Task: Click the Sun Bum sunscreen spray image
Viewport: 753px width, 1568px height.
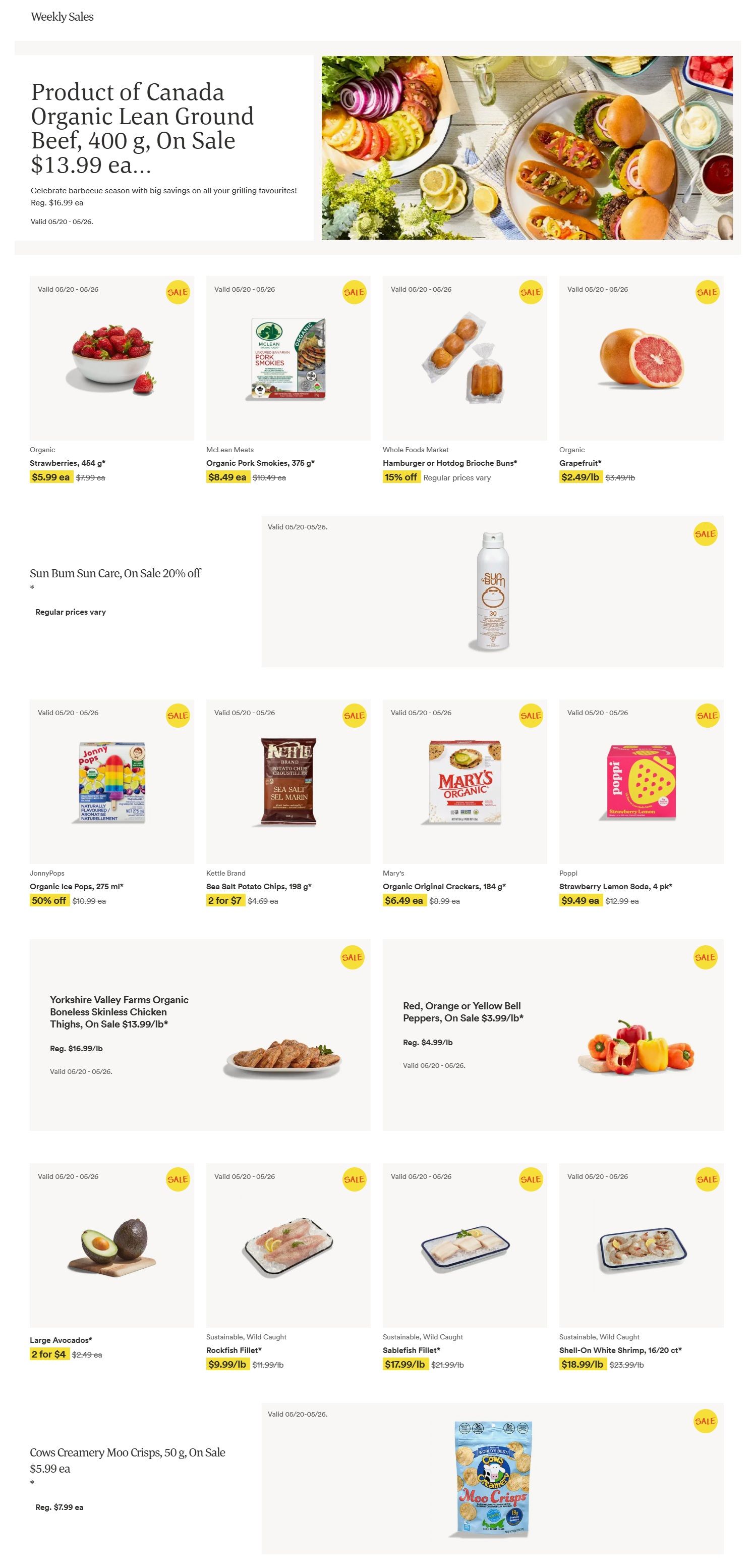Action: (492, 591)
